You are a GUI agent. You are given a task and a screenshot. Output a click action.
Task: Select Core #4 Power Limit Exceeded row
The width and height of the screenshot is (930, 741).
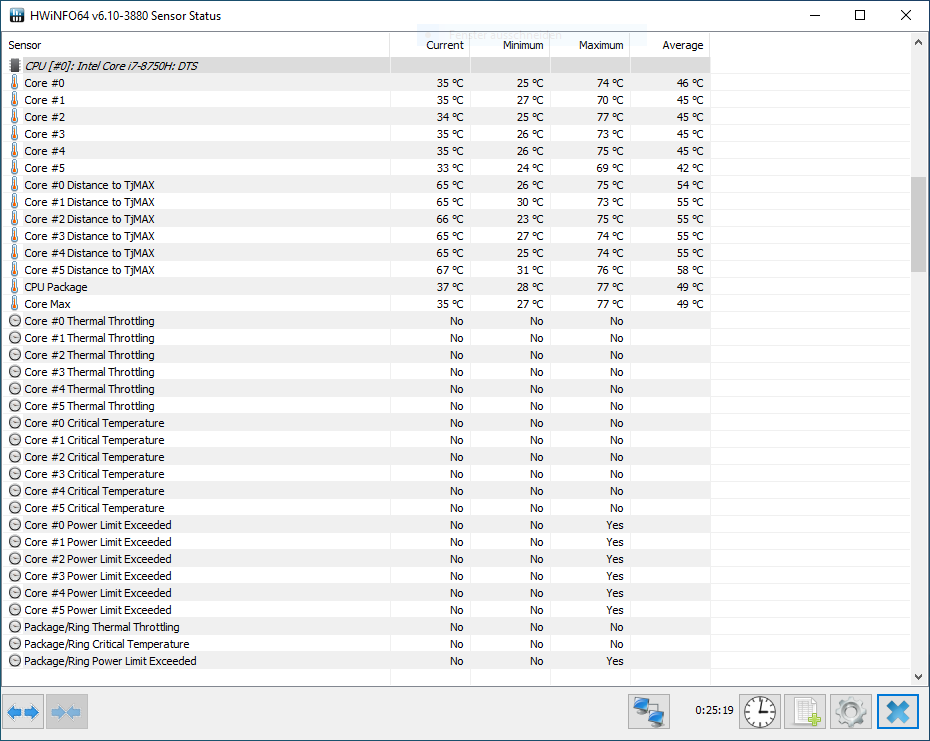pyautogui.click(x=356, y=593)
